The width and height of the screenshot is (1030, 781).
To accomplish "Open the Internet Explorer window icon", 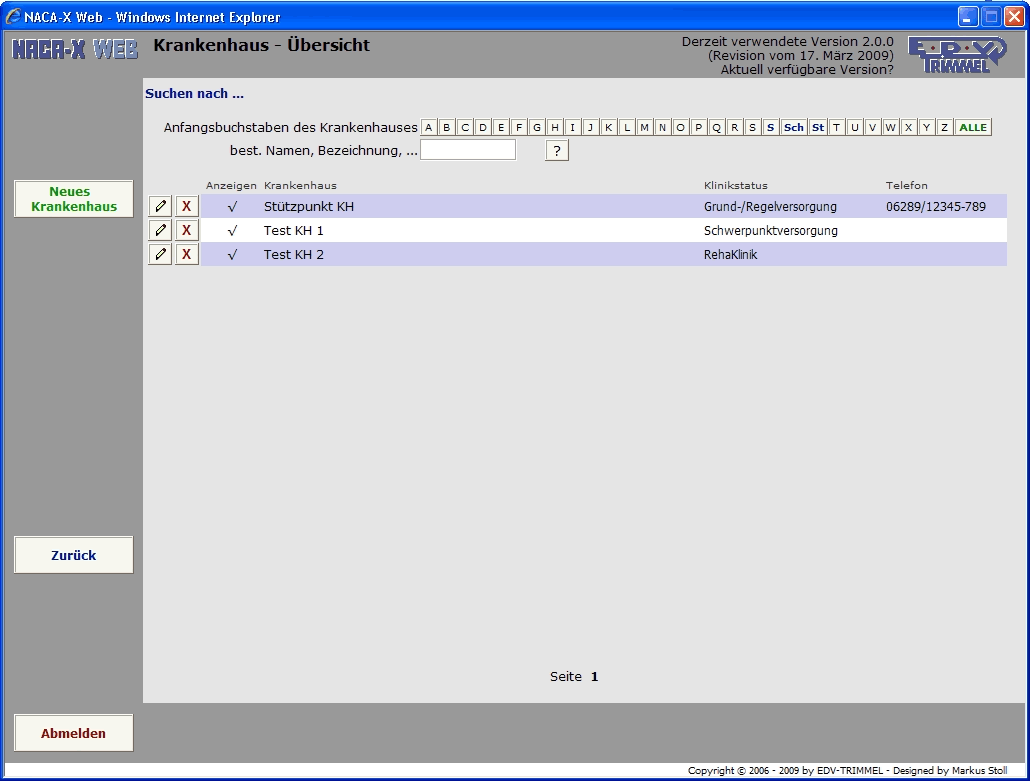I will (12, 16).
